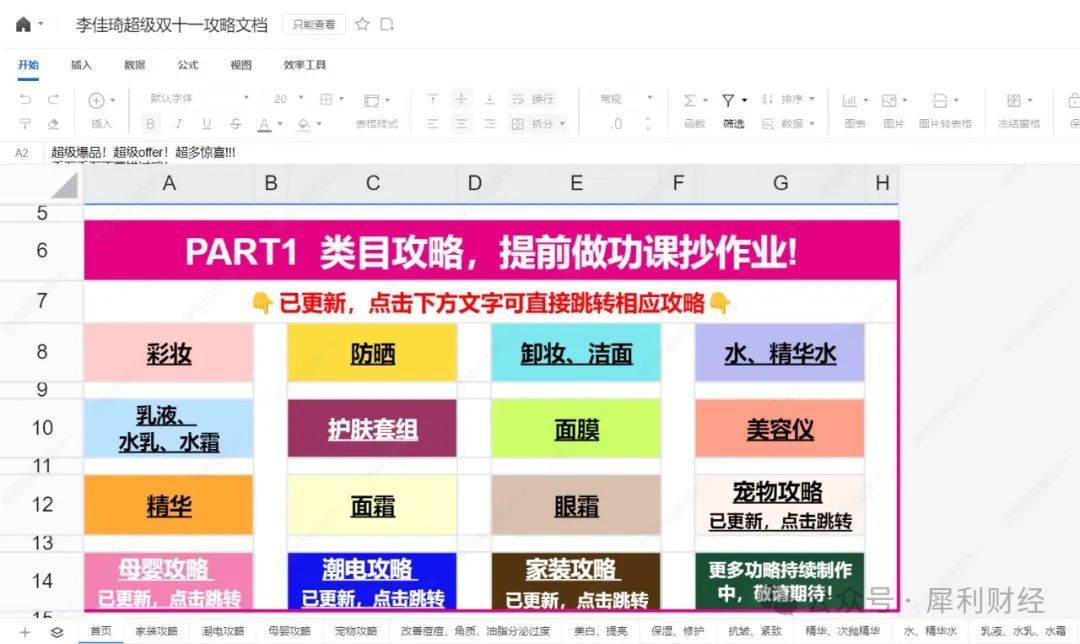This screenshot has height=644, width=1080.
Task: Switch to the 母婴攻略 sheet tab
Action: [289, 631]
